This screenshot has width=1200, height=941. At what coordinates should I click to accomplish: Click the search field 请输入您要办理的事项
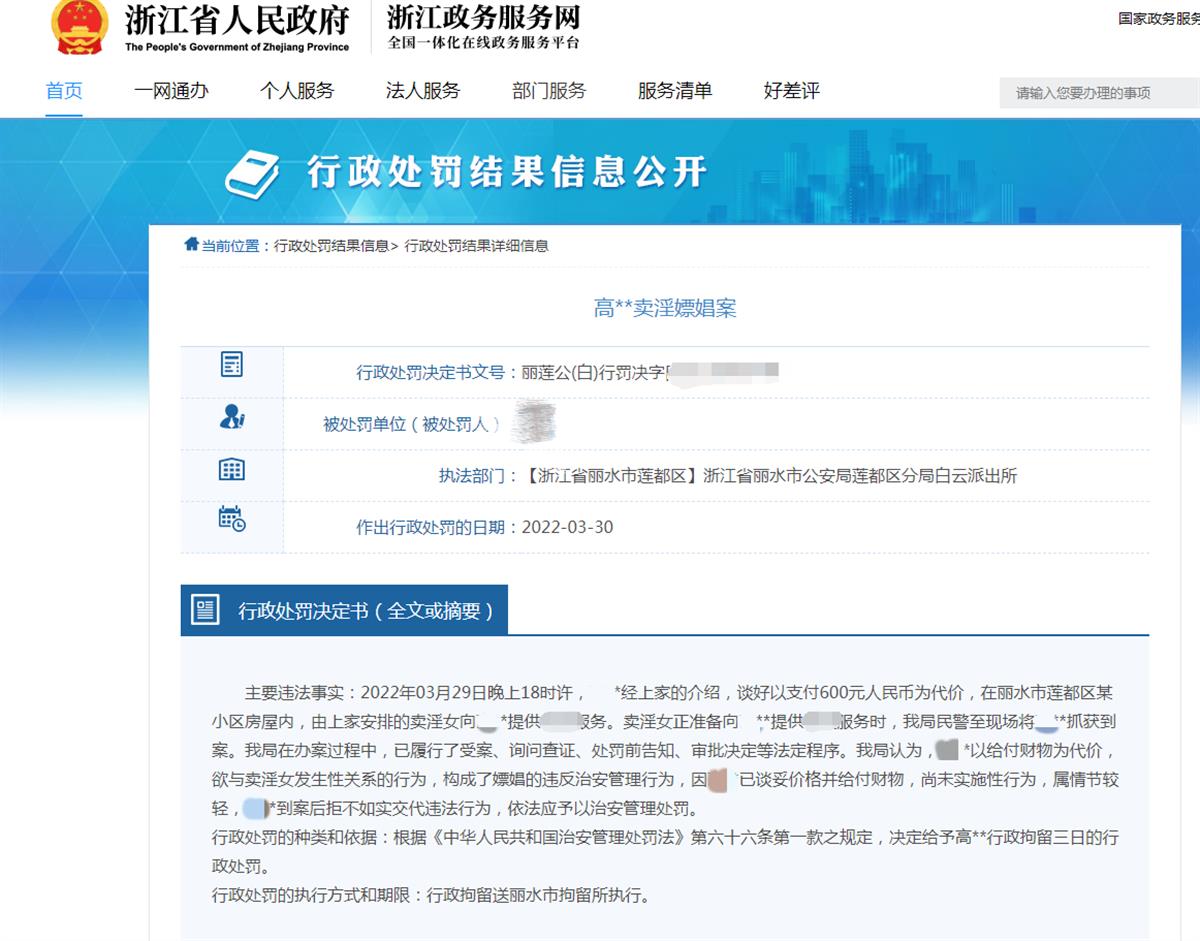1099,93
